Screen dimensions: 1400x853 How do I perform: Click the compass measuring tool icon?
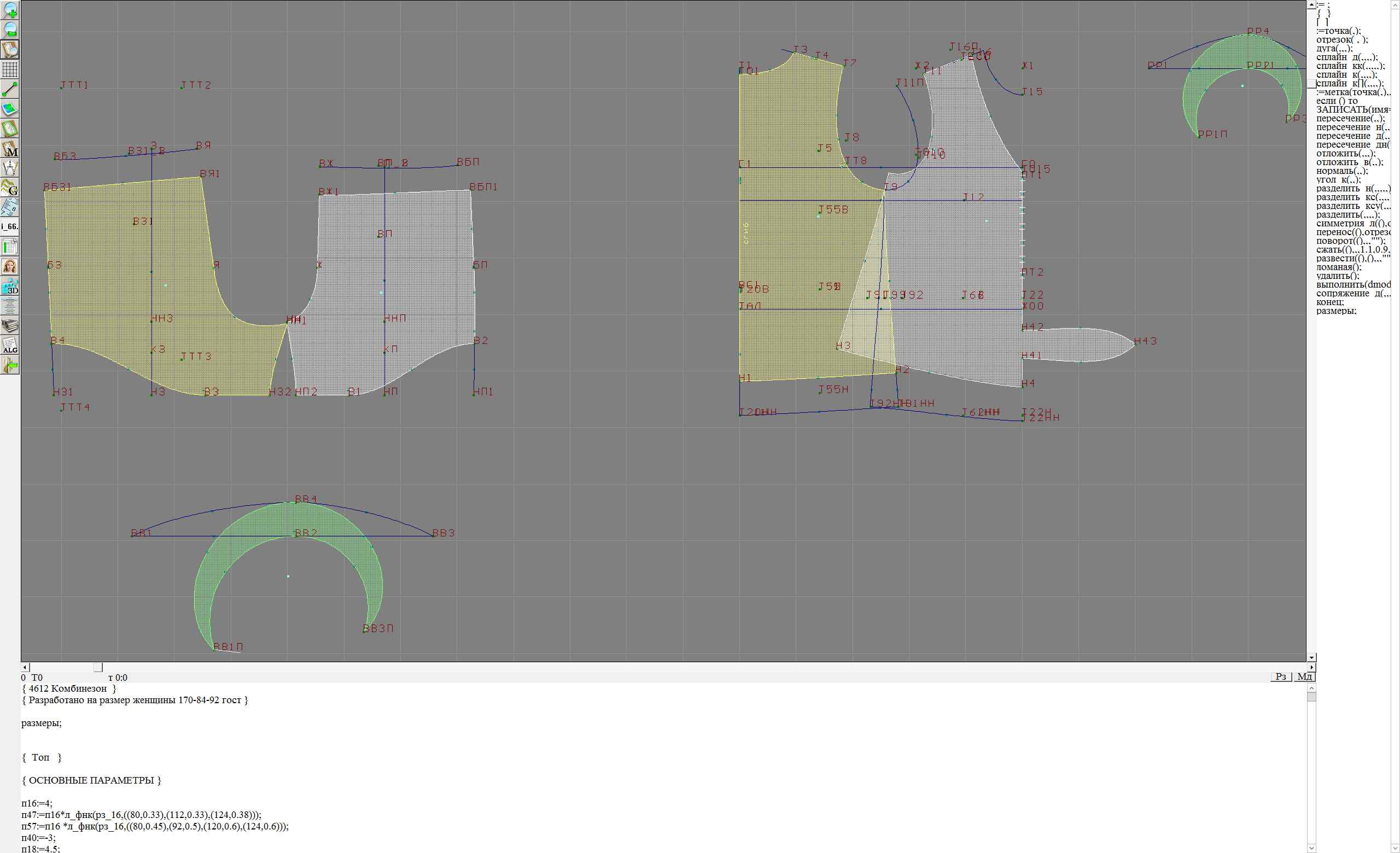click(x=10, y=167)
